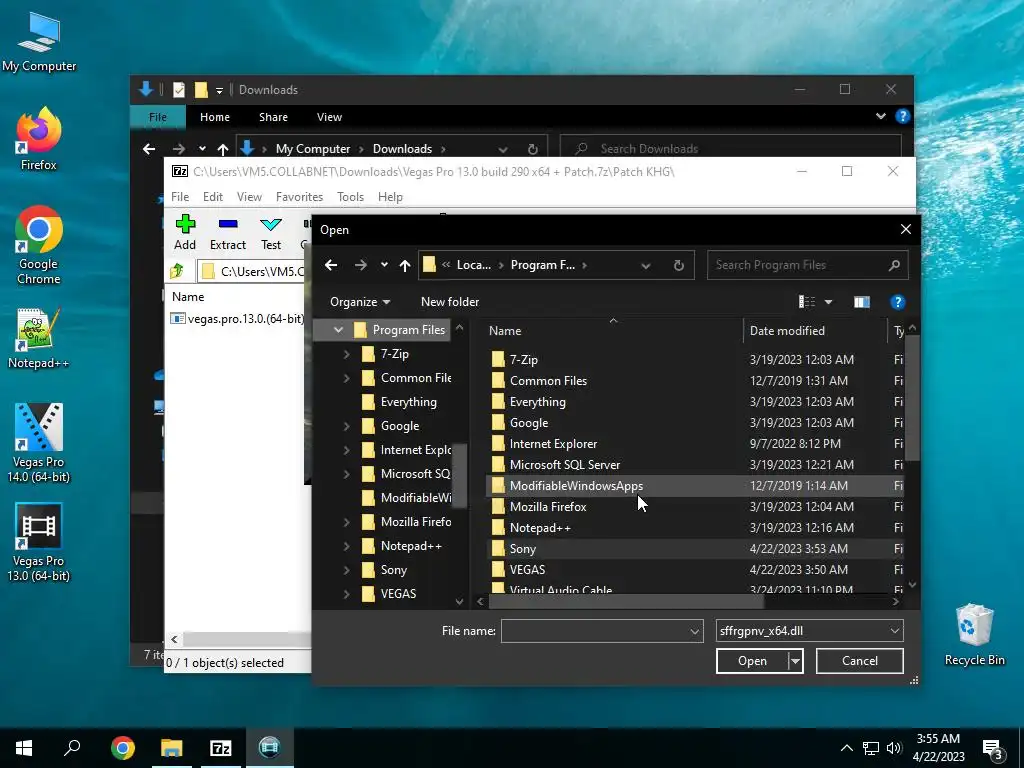The width and height of the screenshot is (1024, 768).
Task: Click New folder in Open dialog
Action: [450, 302]
